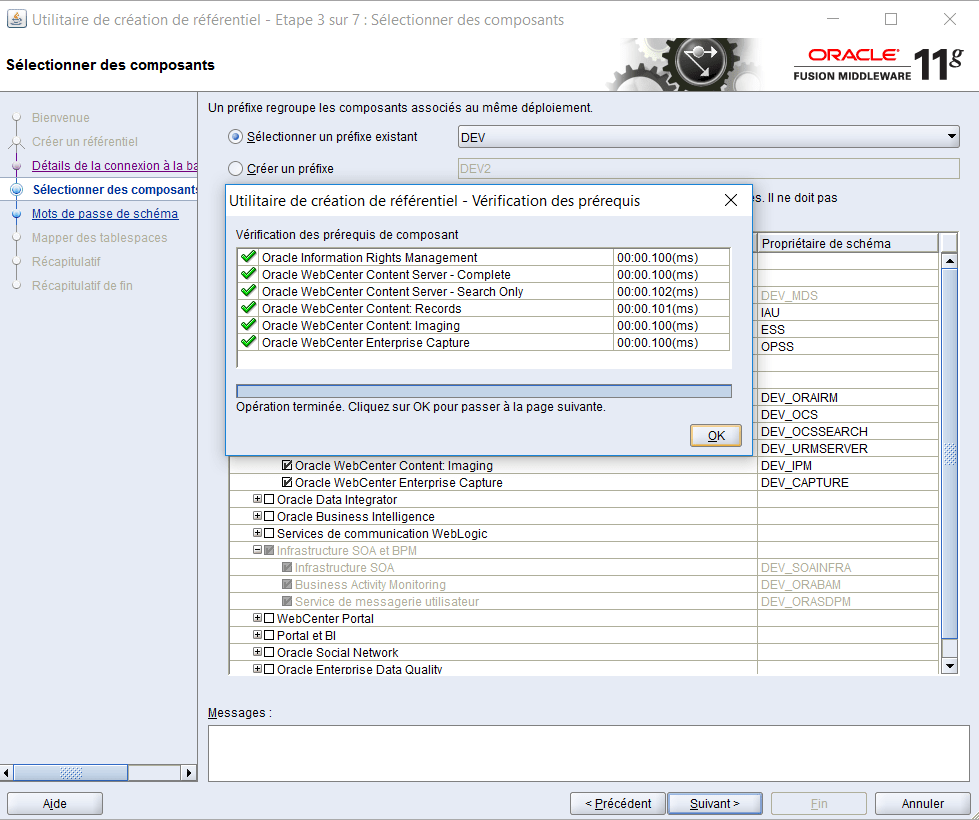This screenshot has width=979, height=820.
Task: Select the 'Créer un préfixe' radio button
Action: [236, 169]
